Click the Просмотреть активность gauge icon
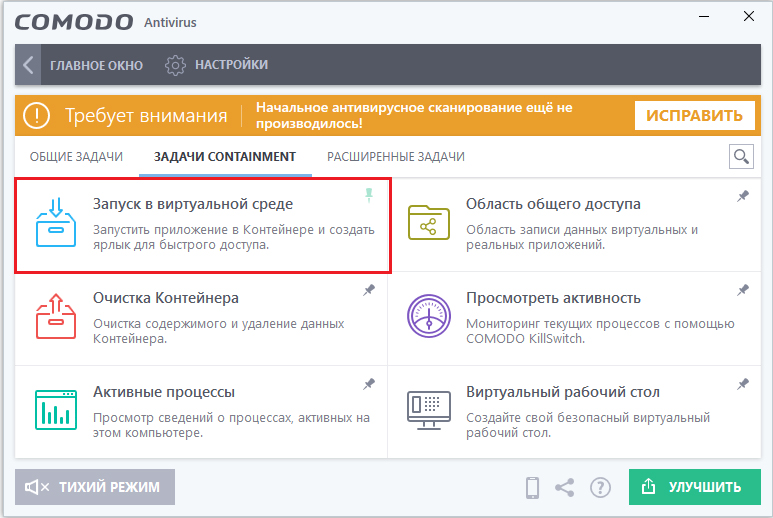 (x=429, y=316)
